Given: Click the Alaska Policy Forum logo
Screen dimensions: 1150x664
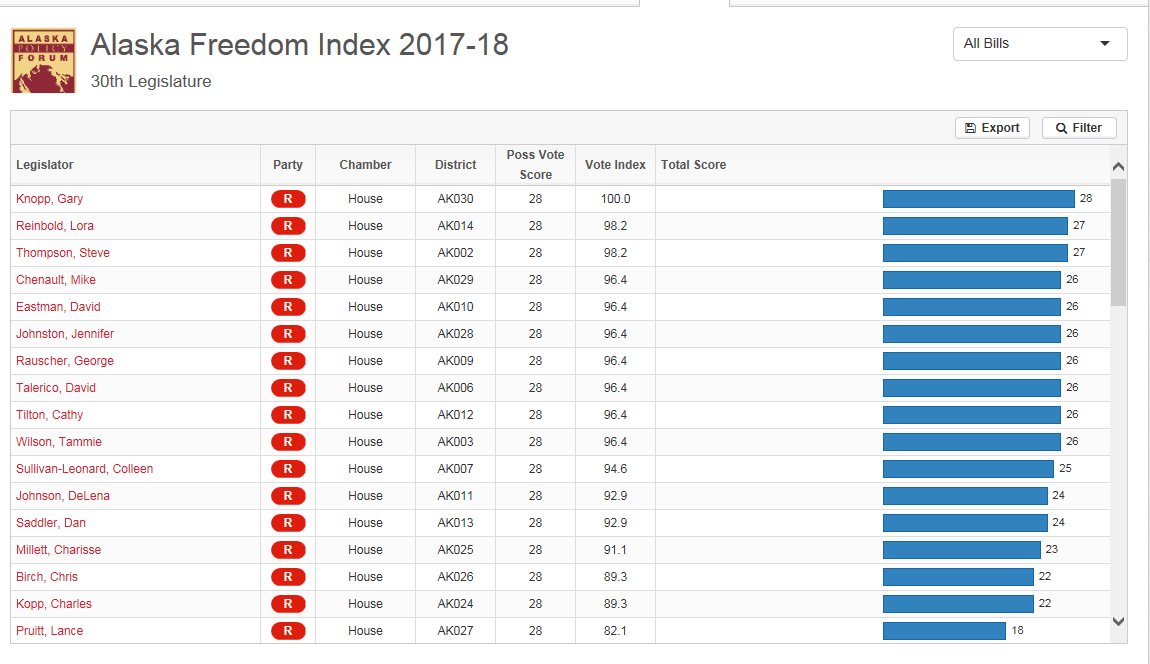Looking at the screenshot, I should point(43,61).
